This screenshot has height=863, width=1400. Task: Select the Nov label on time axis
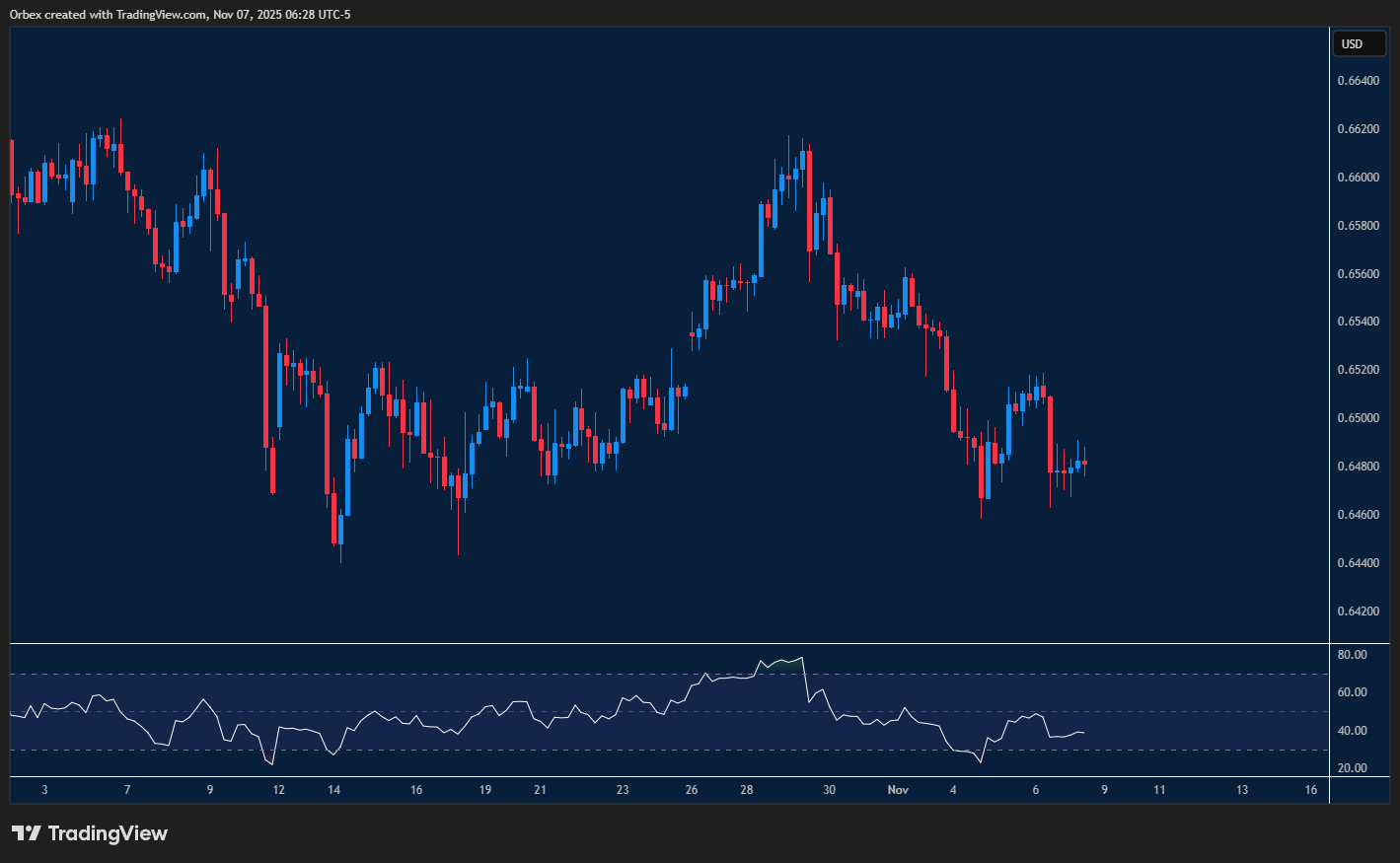tap(898, 790)
